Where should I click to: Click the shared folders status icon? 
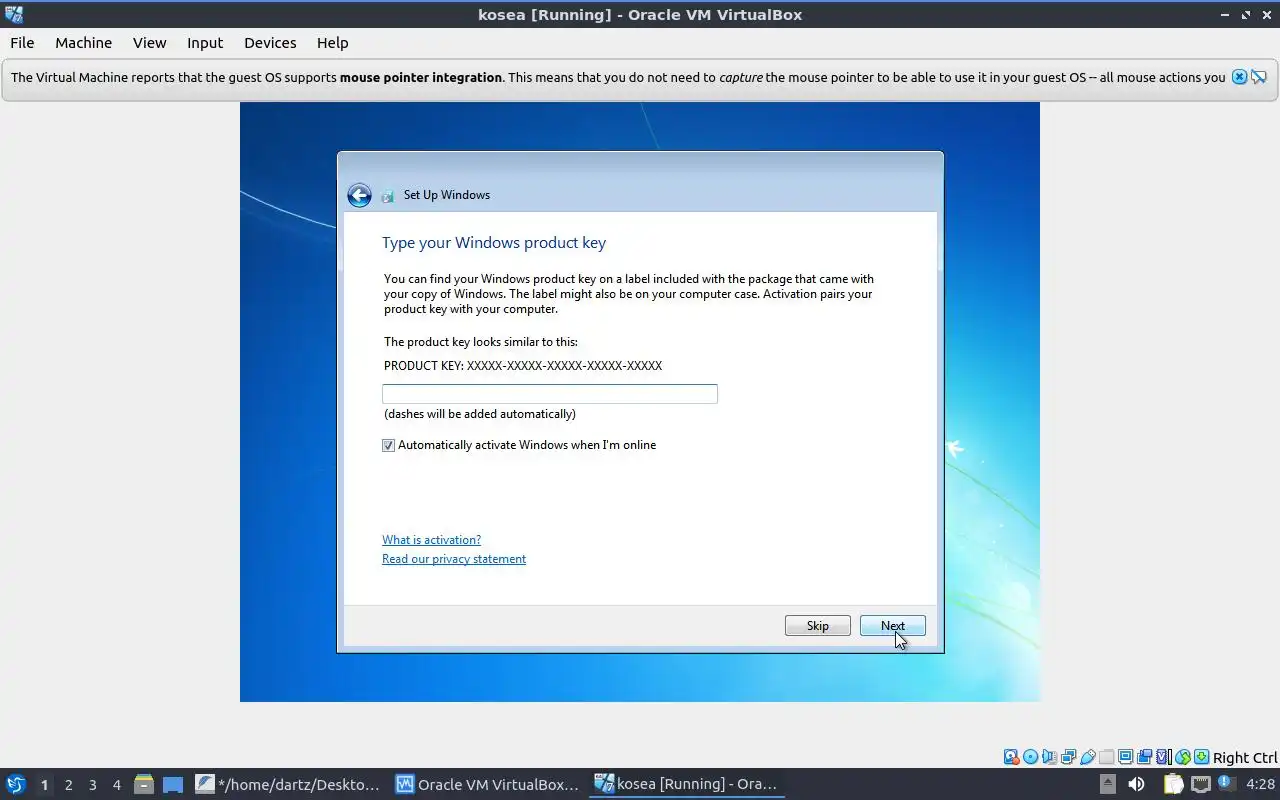pos(1106,757)
